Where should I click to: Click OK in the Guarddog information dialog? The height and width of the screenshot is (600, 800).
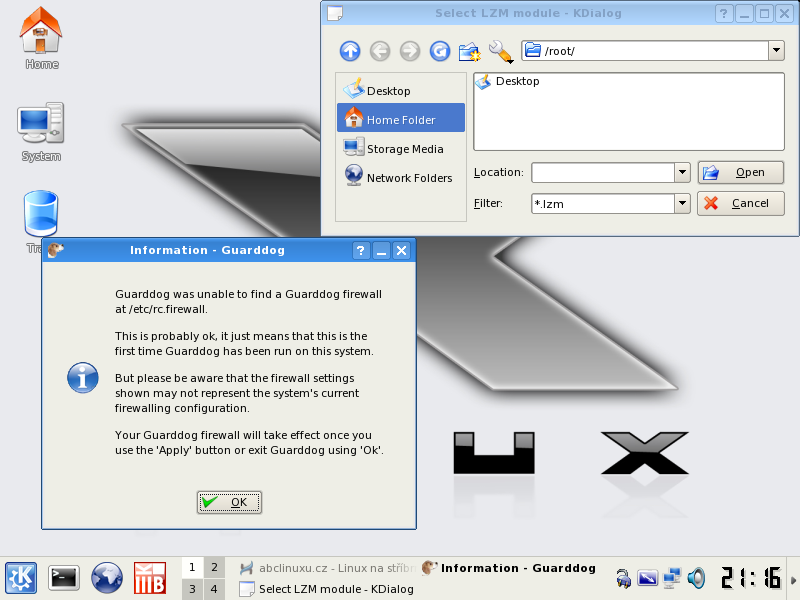click(229, 503)
